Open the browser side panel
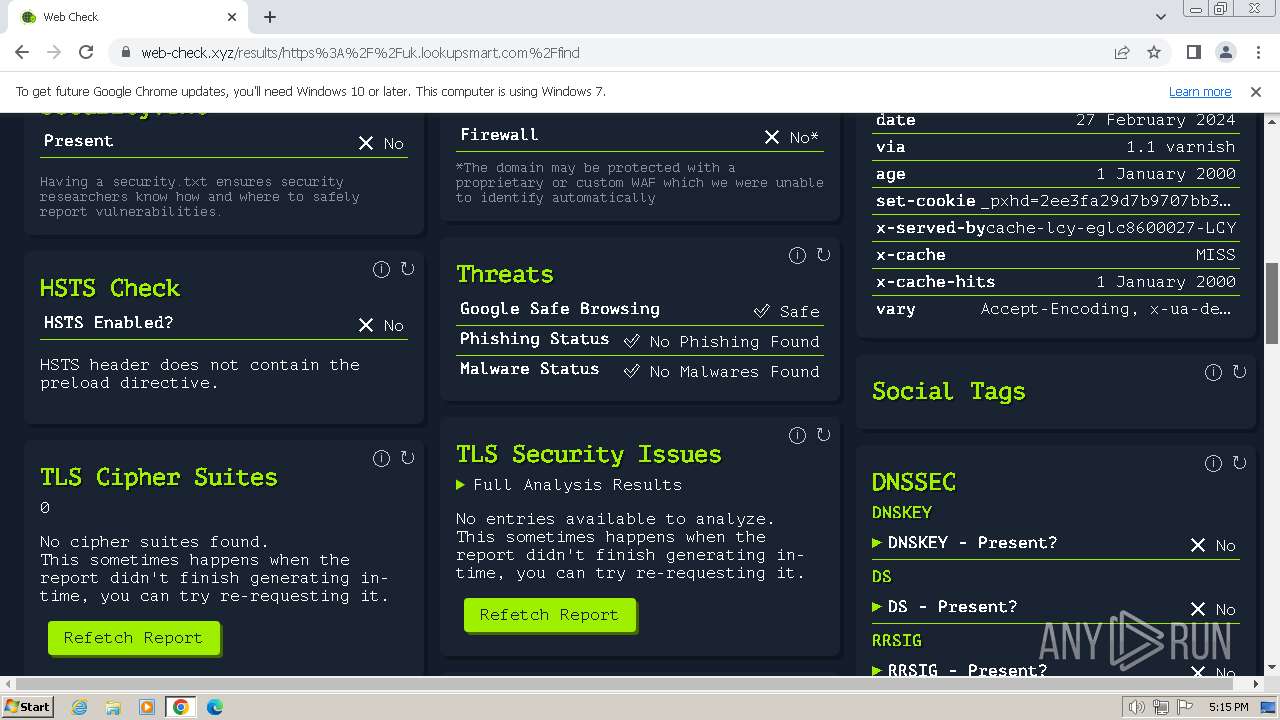The image size is (1280, 720). tap(1193, 52)
